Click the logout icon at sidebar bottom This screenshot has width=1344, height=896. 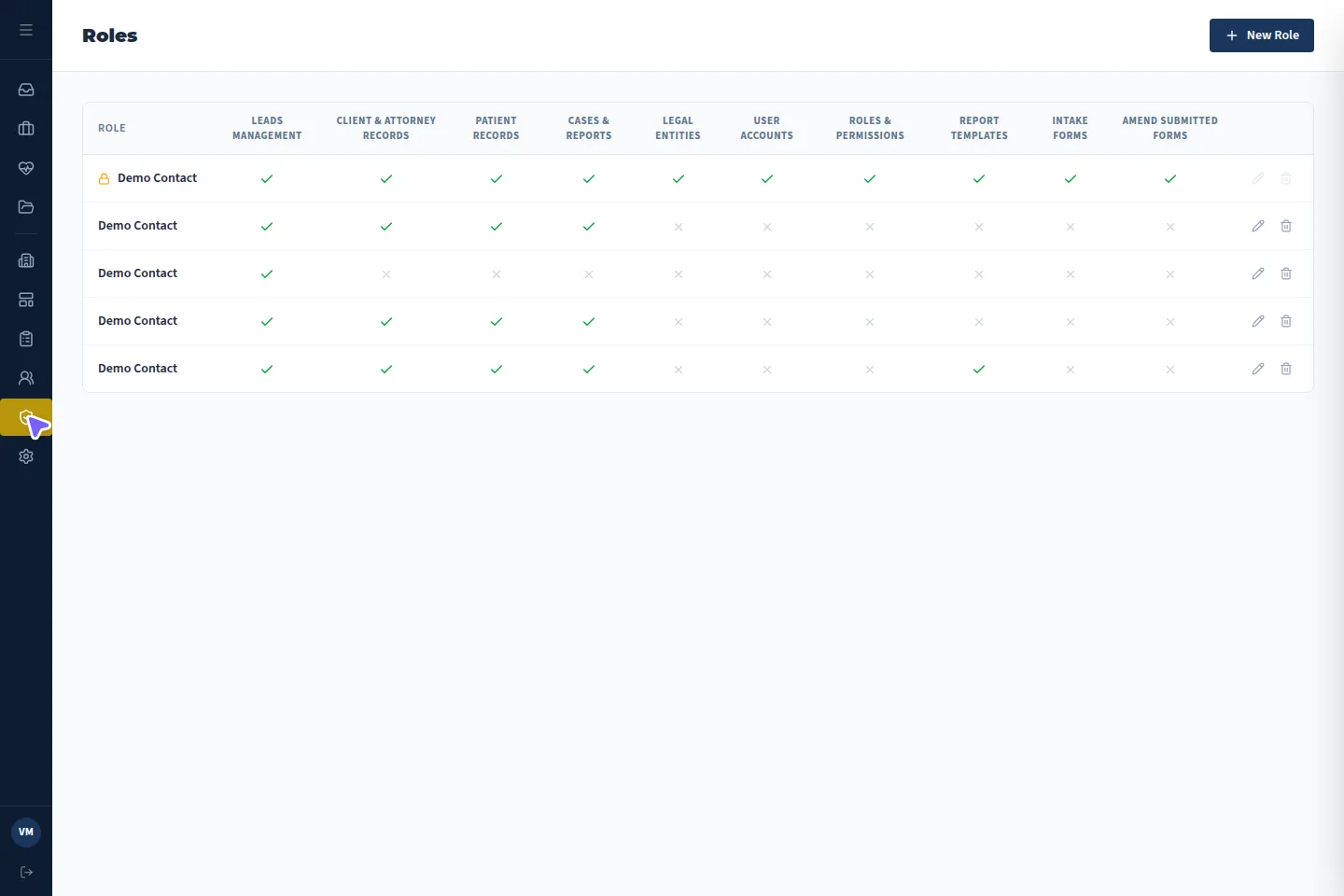(26, 873)
